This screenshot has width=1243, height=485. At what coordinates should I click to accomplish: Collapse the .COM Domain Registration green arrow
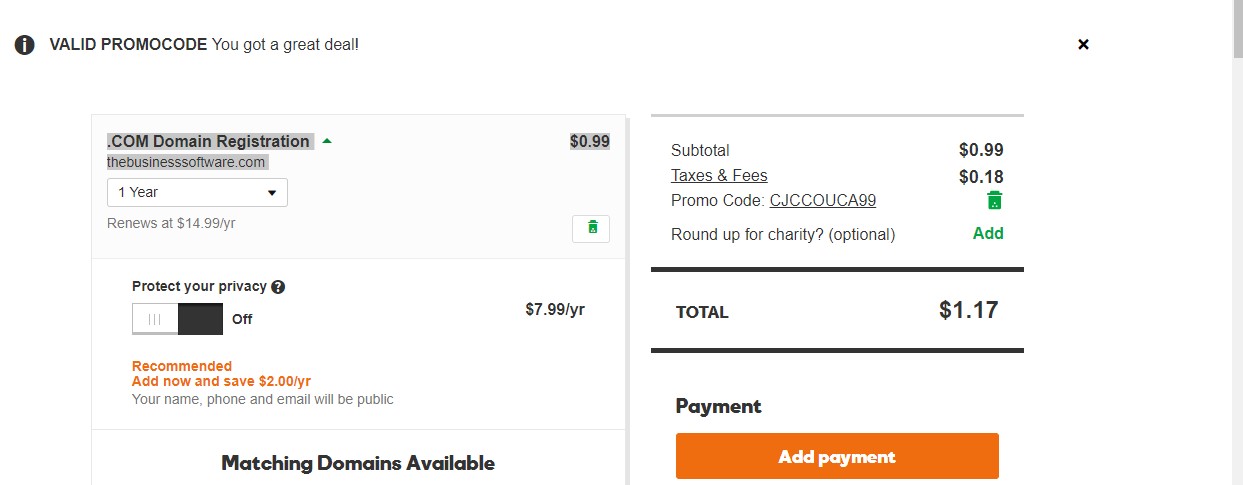(x=327, y=141)
